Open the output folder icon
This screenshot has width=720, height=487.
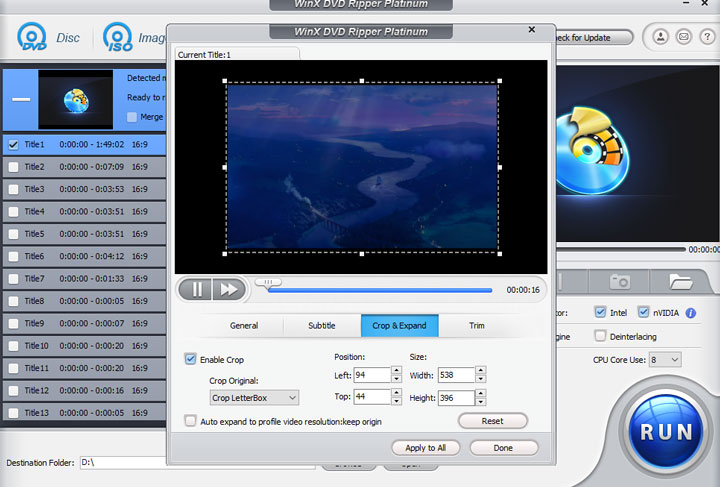point(680,281)
